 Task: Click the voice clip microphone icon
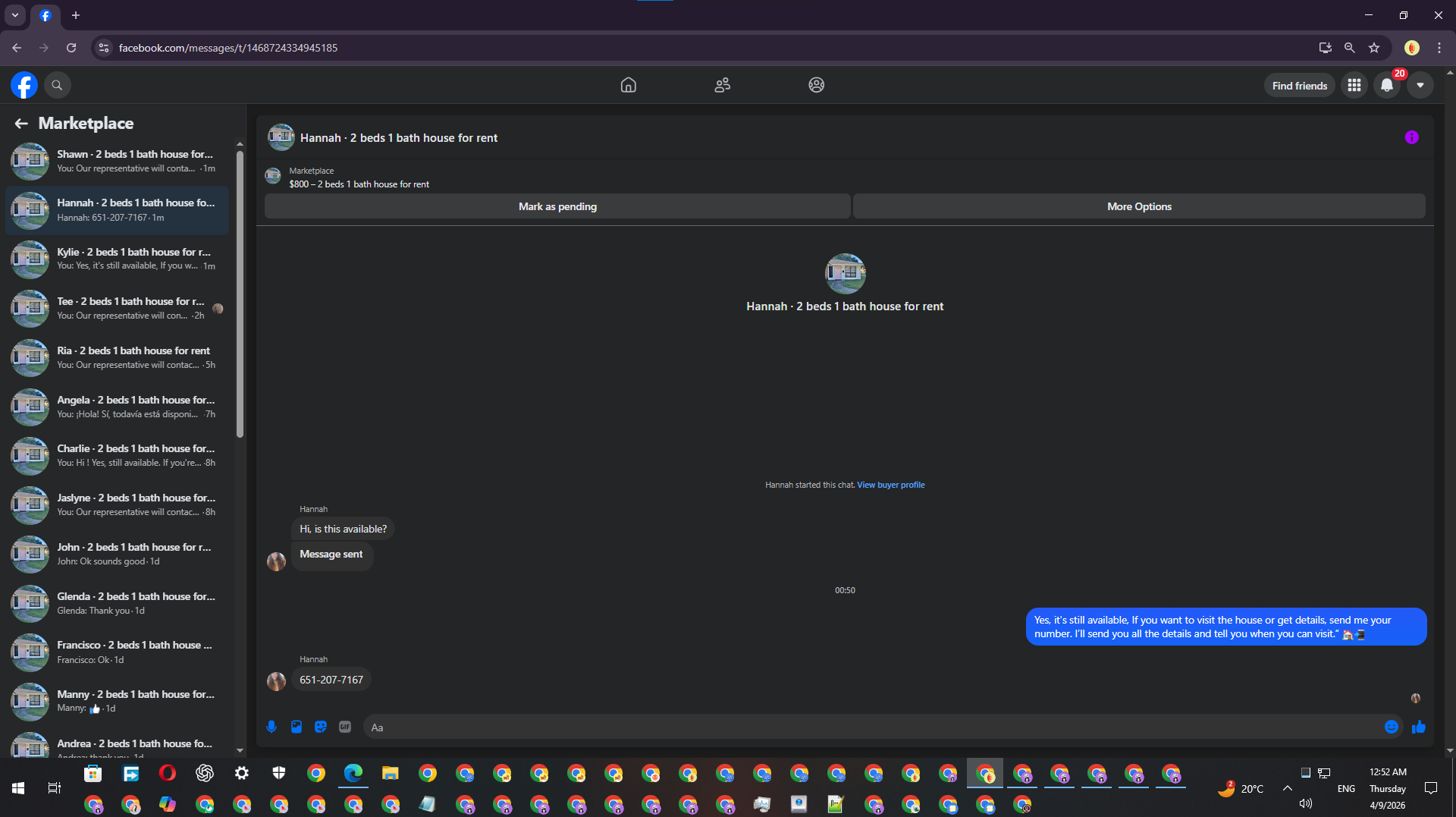271,727
